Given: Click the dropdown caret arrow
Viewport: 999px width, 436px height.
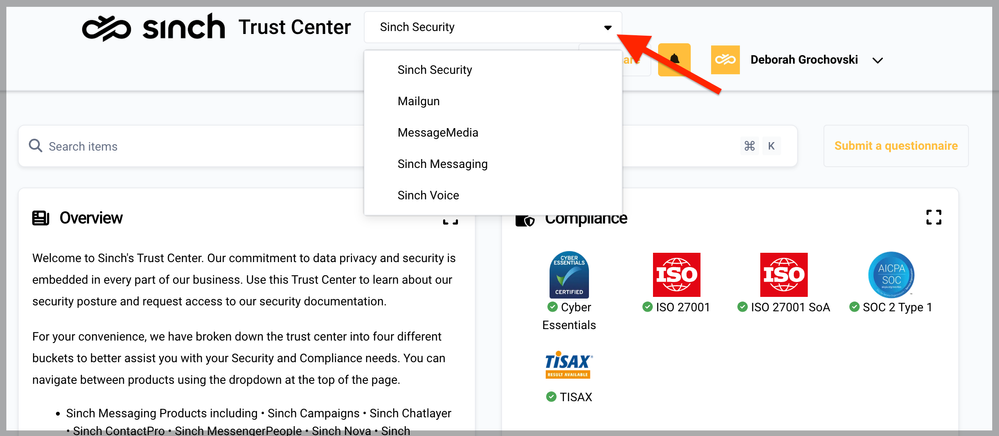Looking at the screenshot, I should pos(608,27).
